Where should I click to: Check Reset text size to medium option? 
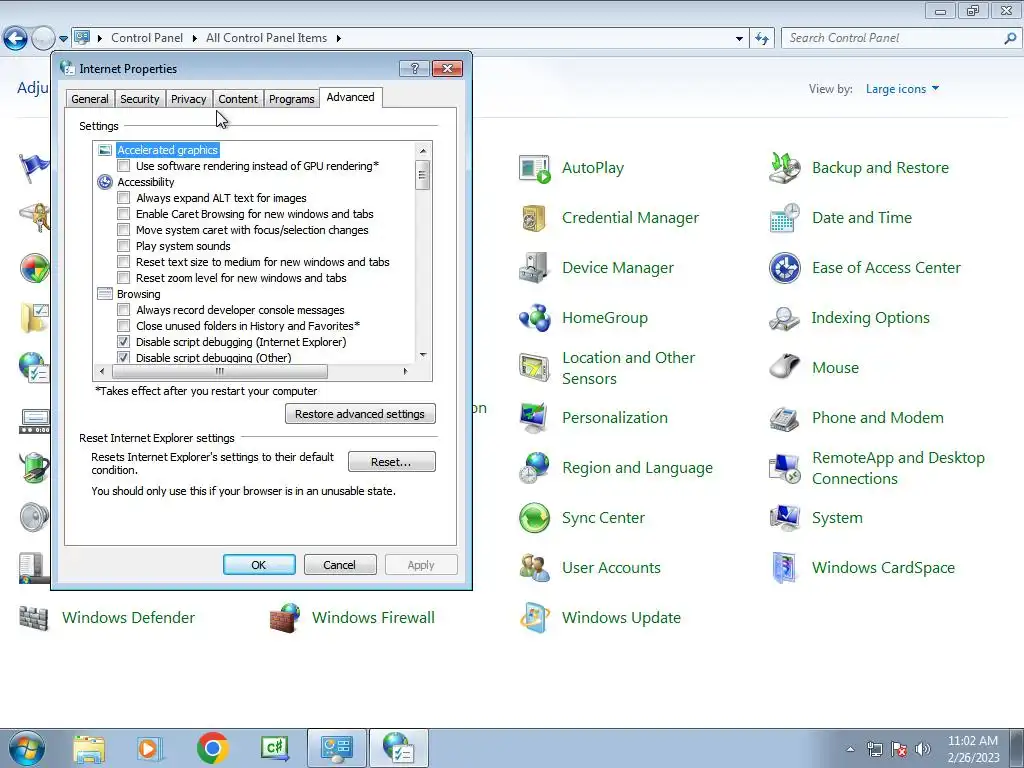(123, 262)
